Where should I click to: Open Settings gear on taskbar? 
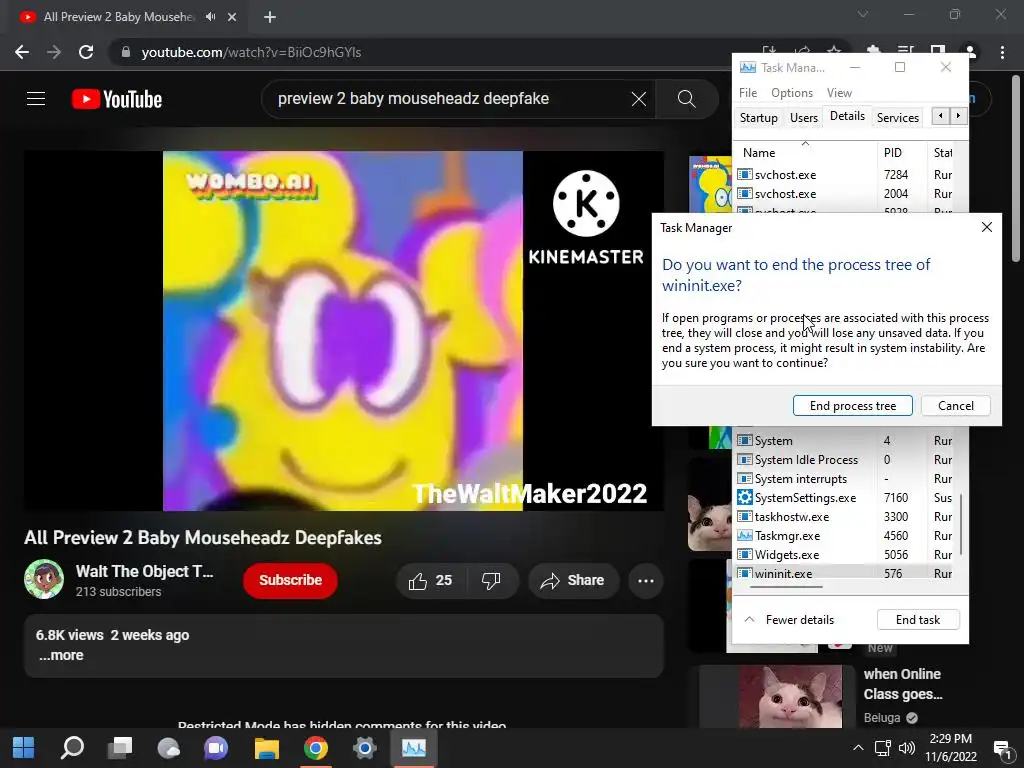pos(364,748)
